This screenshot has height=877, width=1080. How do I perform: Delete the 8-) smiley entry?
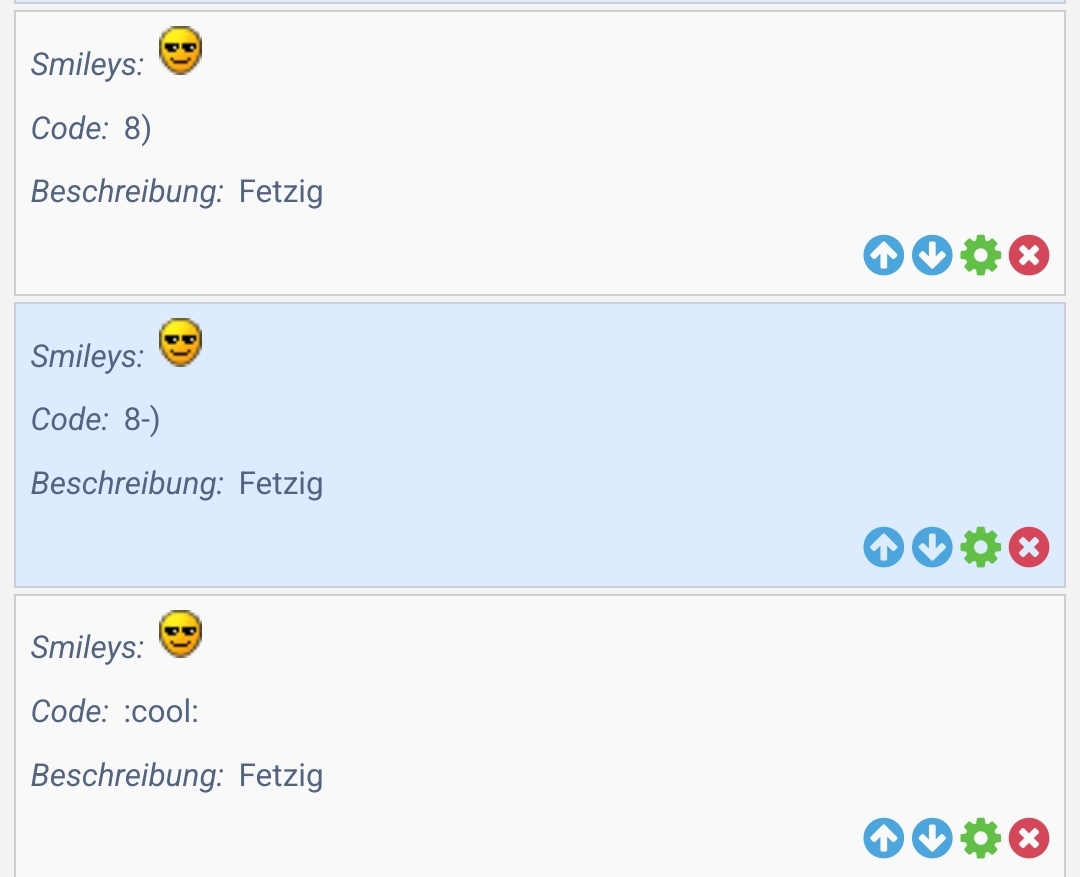tap(1029, 548)
